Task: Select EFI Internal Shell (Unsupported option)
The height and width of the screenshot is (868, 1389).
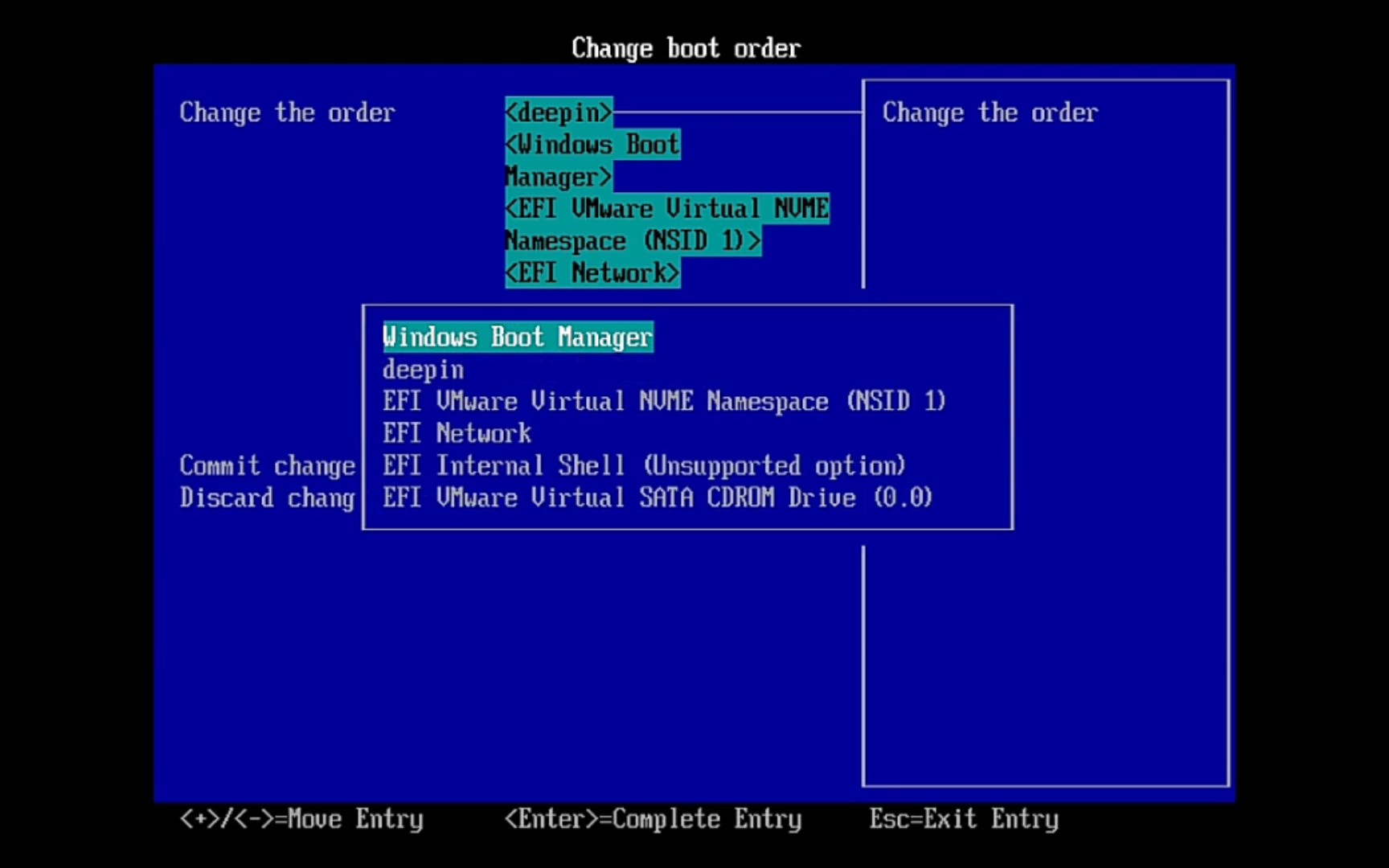Action: [643, 465]
